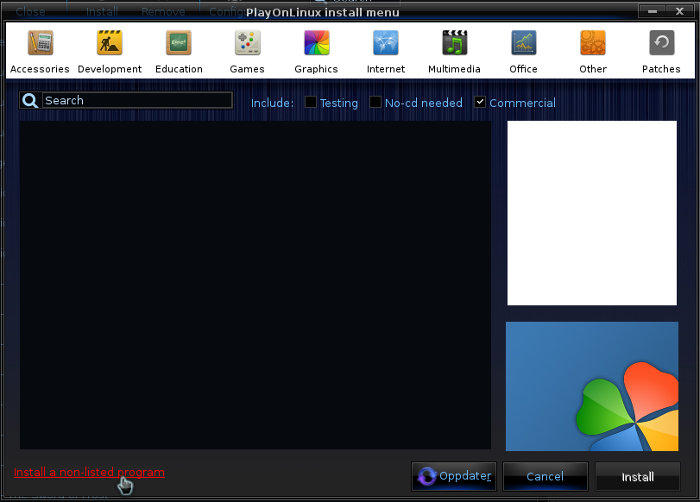Click the empty white preview panel
Image resolution: width=700 pixels, height=502 pixels.
point(592,213)
